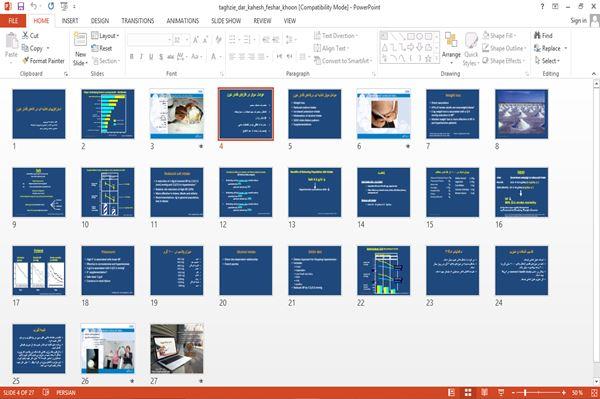The height and width of the screenshot is (399, 600).
Task: Click the Save icon in quick access toolbar
Action: pos(21,6)
